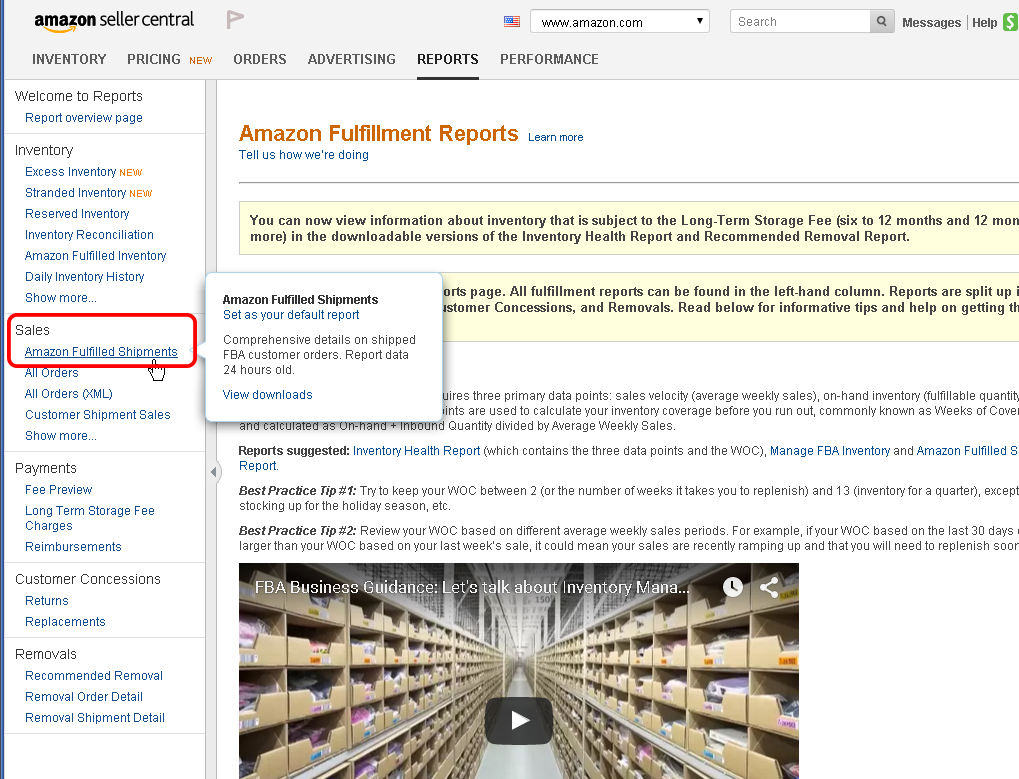The height and width of the screenshot is (779, 1019).
Task: Click the search magnifier button
Action: tap(881, 21)
